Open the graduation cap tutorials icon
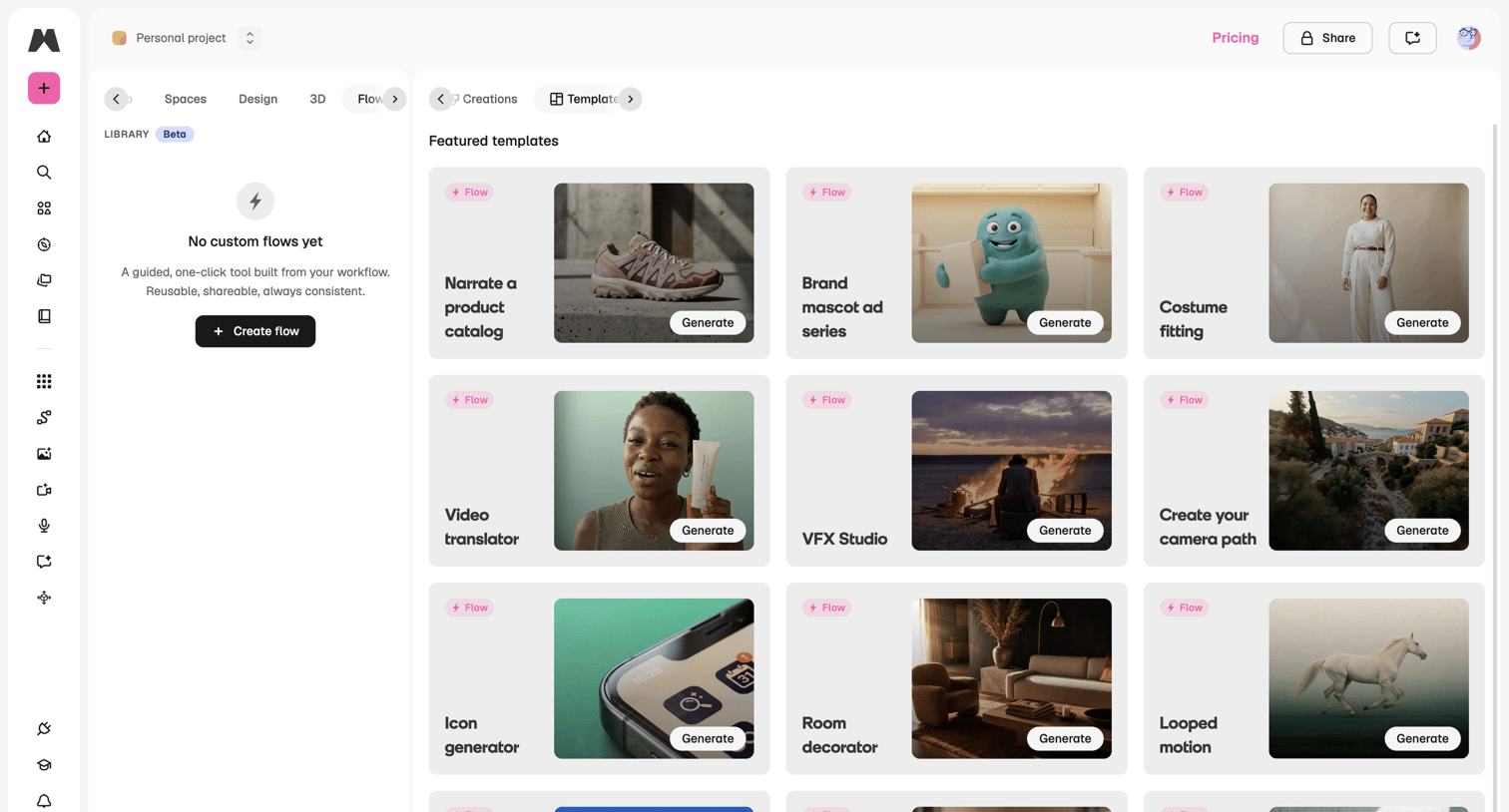Viewport: 1509px width, 812px height. (44, 765)
